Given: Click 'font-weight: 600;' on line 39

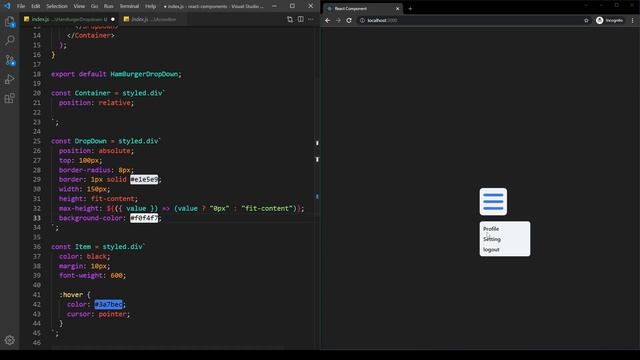Looking at the screenshot, I should tap(92, 276).
